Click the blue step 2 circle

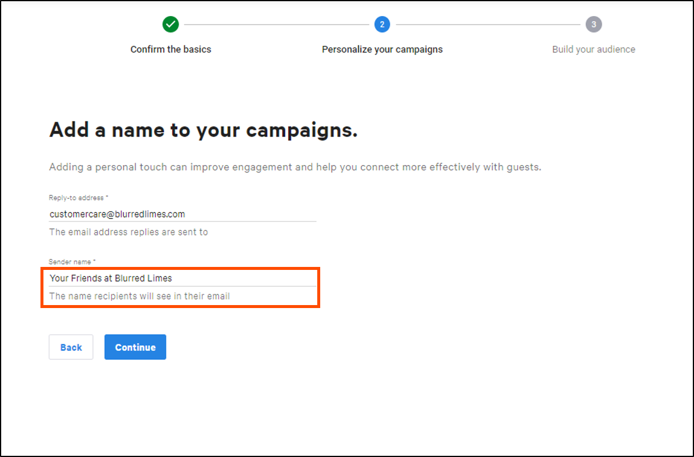tap(382, 24)
